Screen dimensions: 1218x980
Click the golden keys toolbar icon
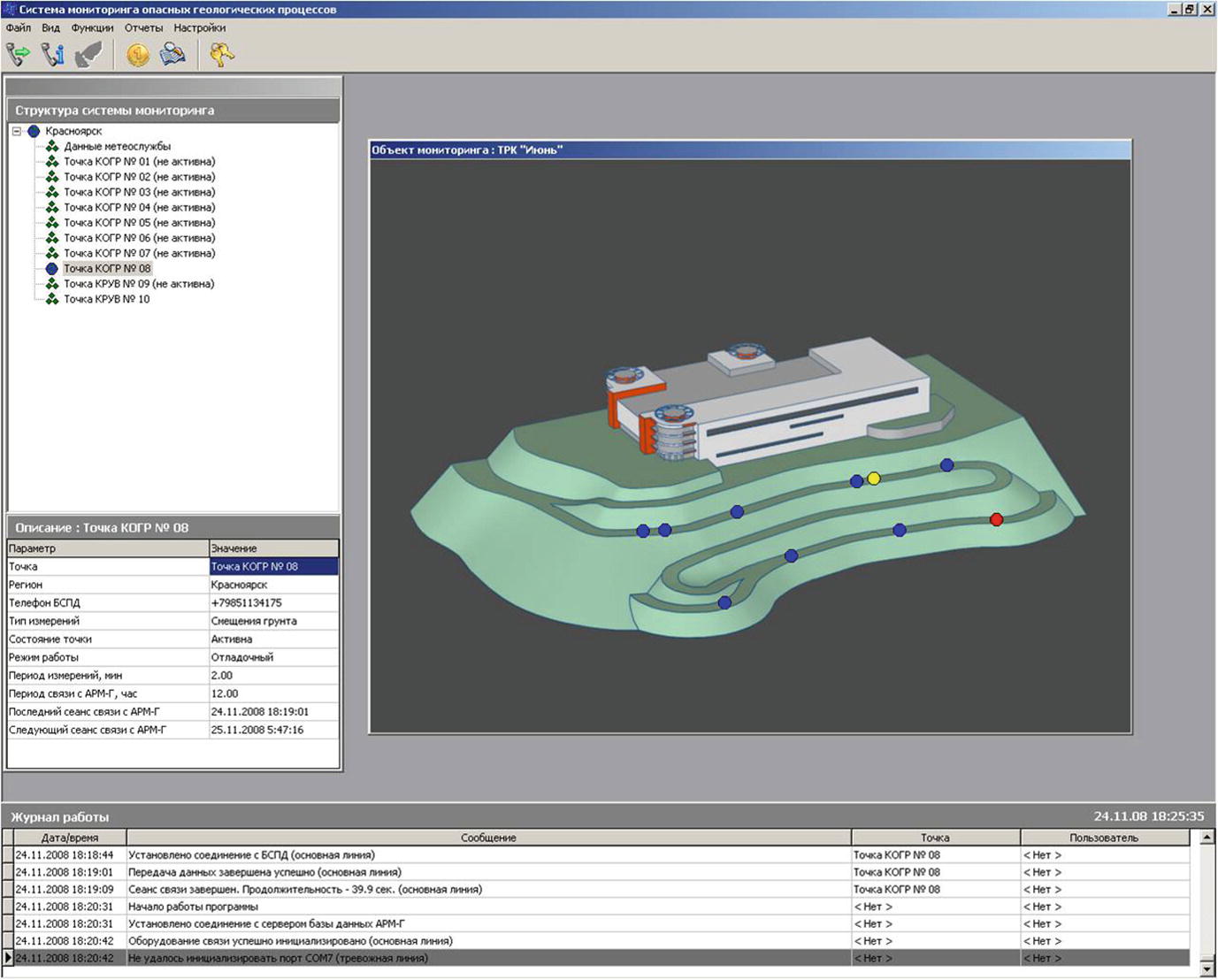[221, 55]
